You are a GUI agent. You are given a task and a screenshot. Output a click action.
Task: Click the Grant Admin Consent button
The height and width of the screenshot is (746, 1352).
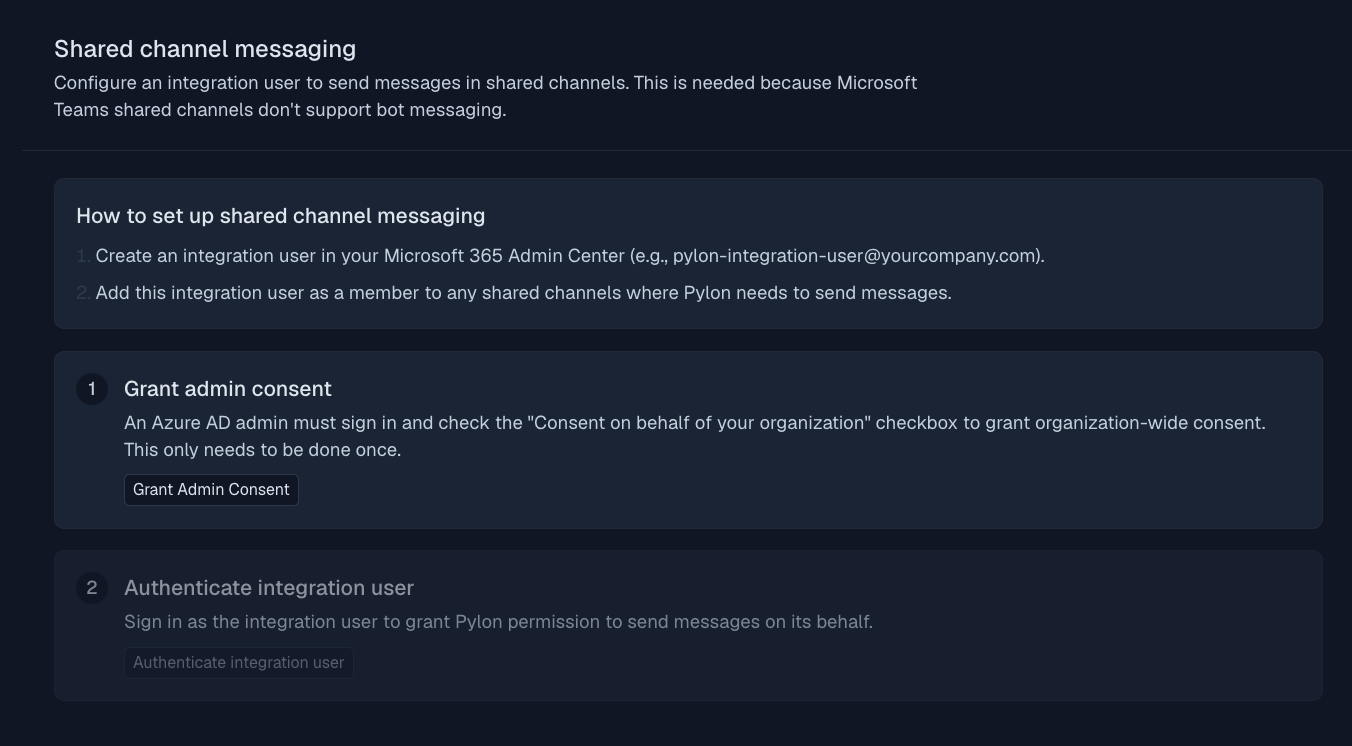point(211,490)
